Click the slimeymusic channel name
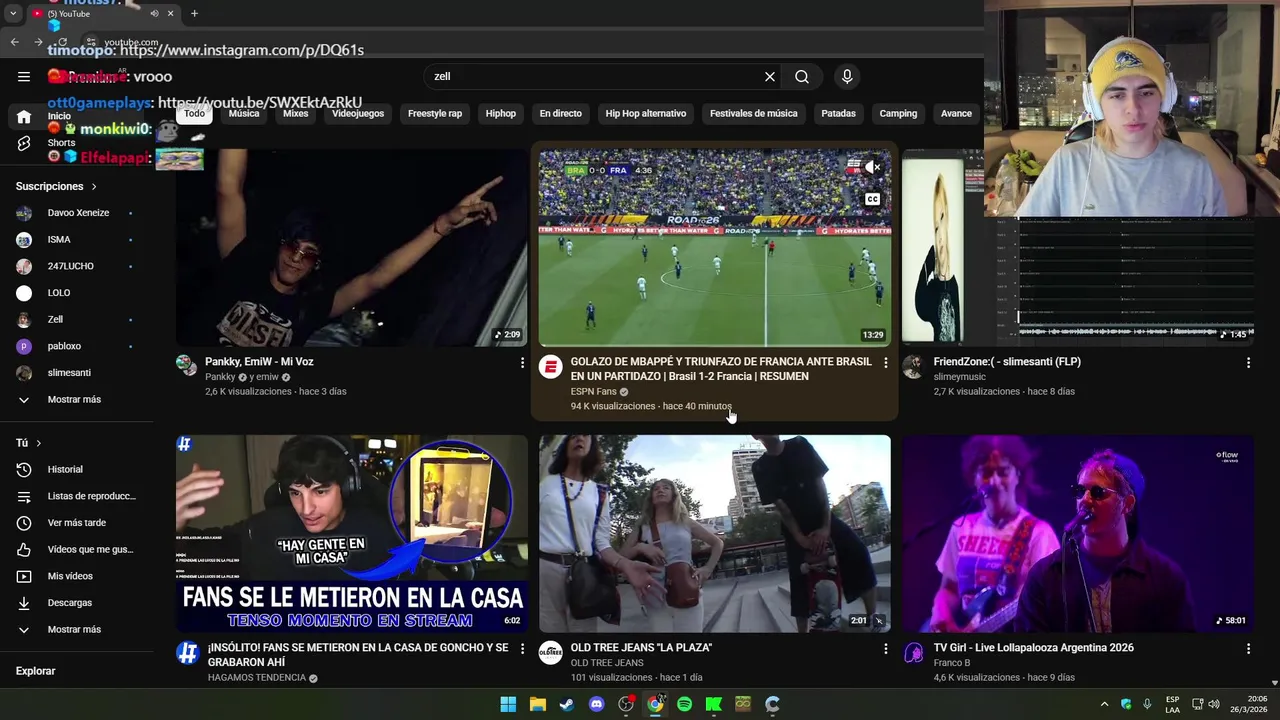Viewport: 1280px width, 720px height. click(959, 377)
